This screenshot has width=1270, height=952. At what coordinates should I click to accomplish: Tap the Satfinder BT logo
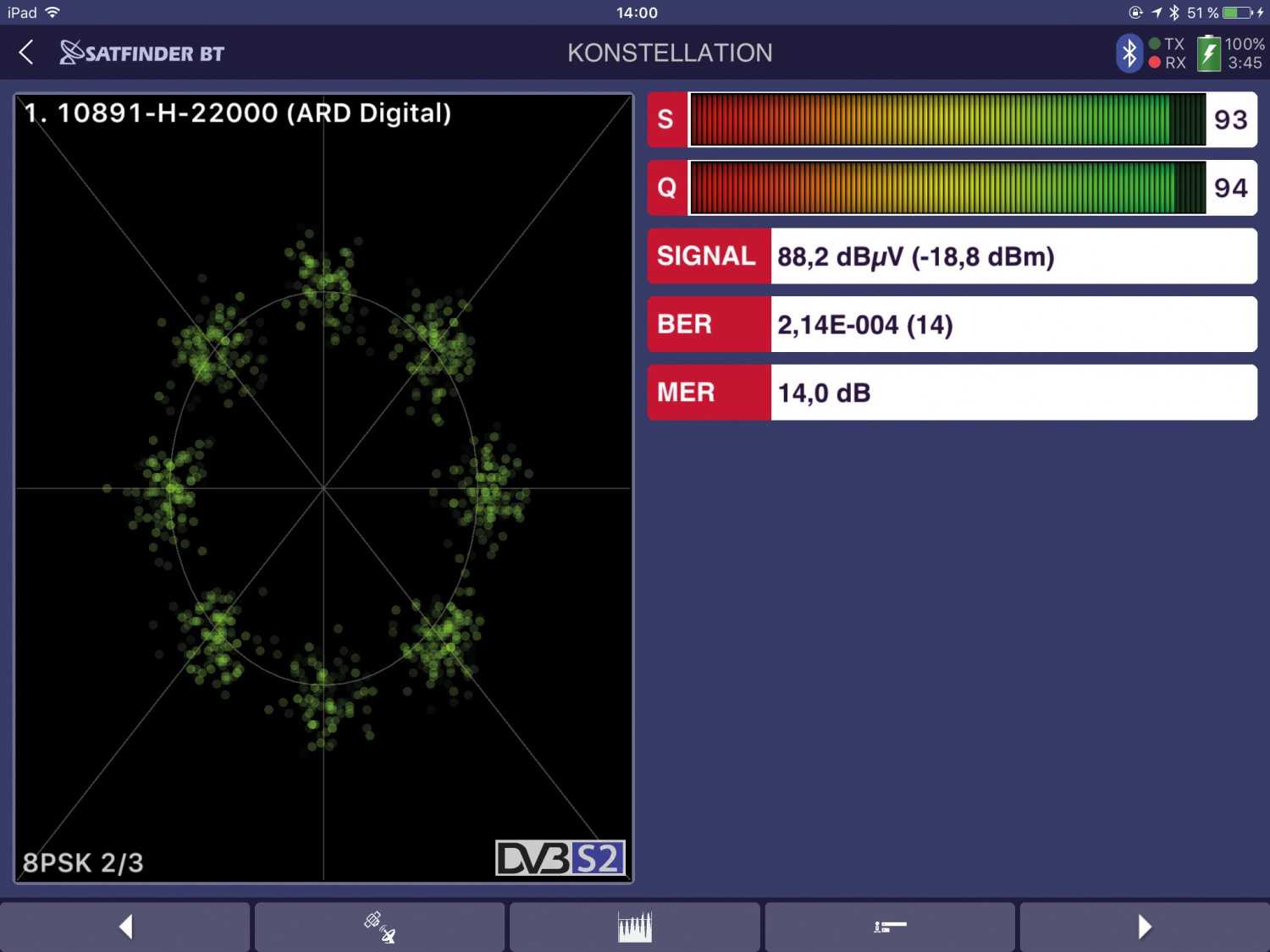(141, 52)
